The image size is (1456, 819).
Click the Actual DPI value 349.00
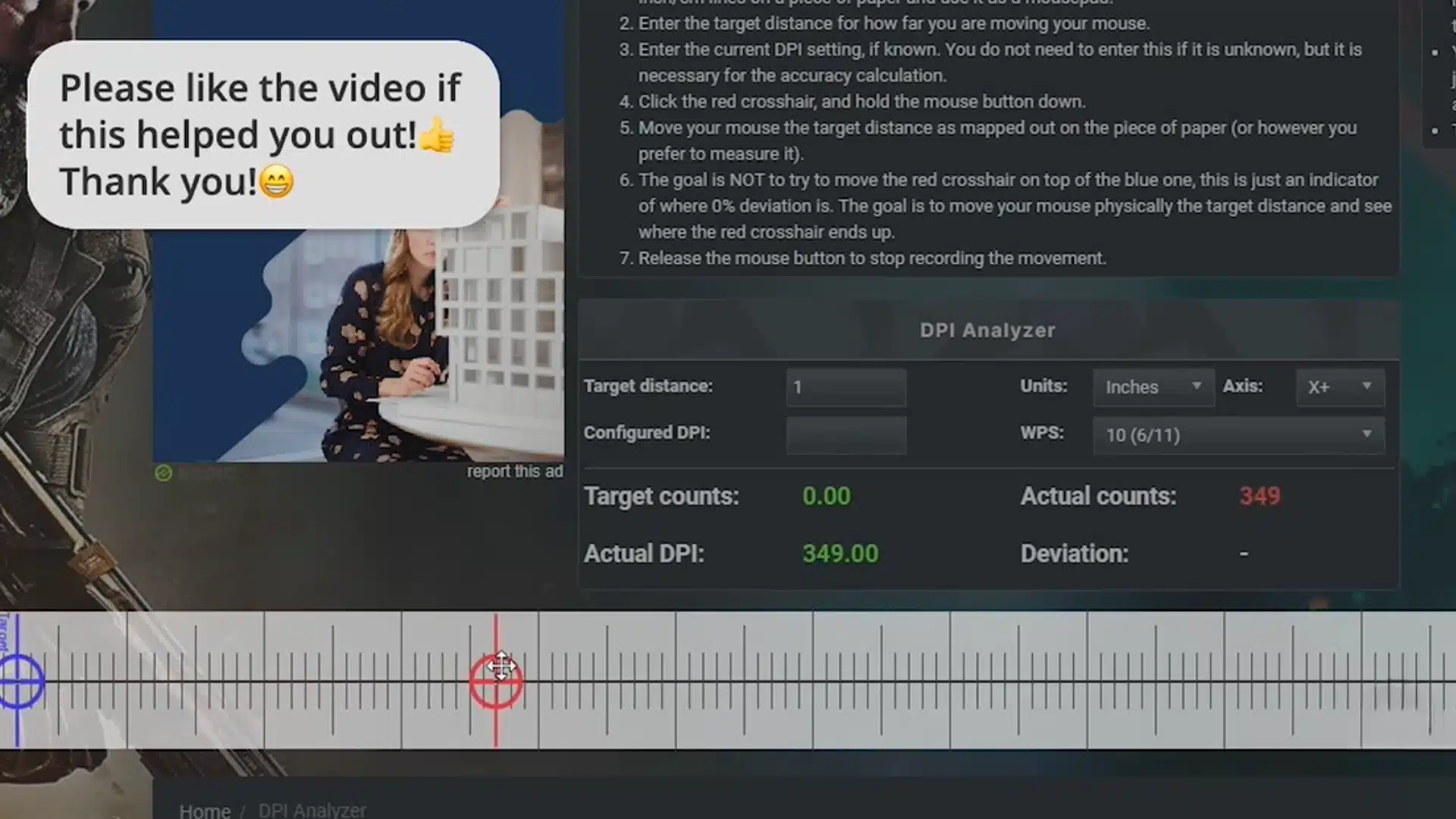tap(840, 554)
